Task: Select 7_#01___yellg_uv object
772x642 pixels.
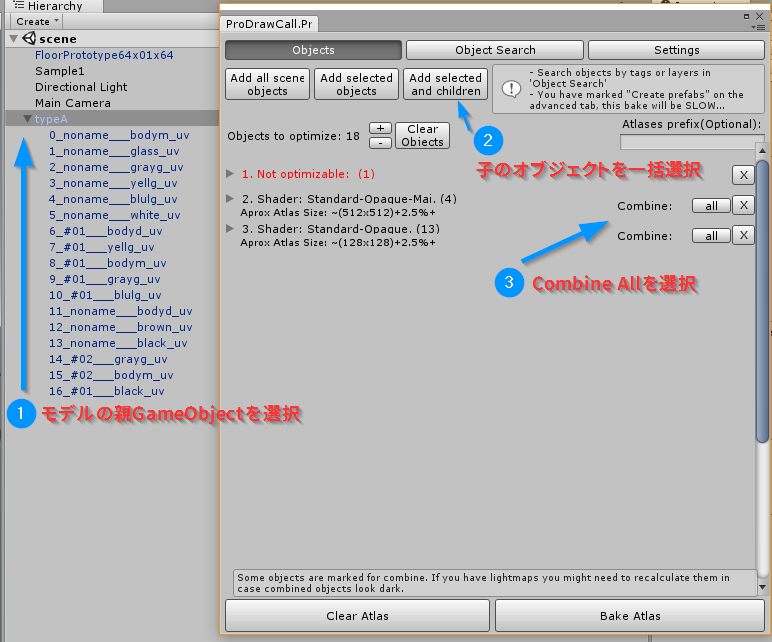Action: tap(101, 247)
